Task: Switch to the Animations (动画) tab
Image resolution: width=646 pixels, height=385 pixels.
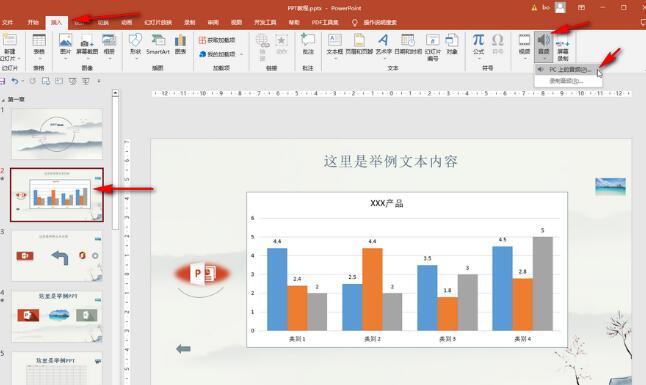Action: point(126,23)
